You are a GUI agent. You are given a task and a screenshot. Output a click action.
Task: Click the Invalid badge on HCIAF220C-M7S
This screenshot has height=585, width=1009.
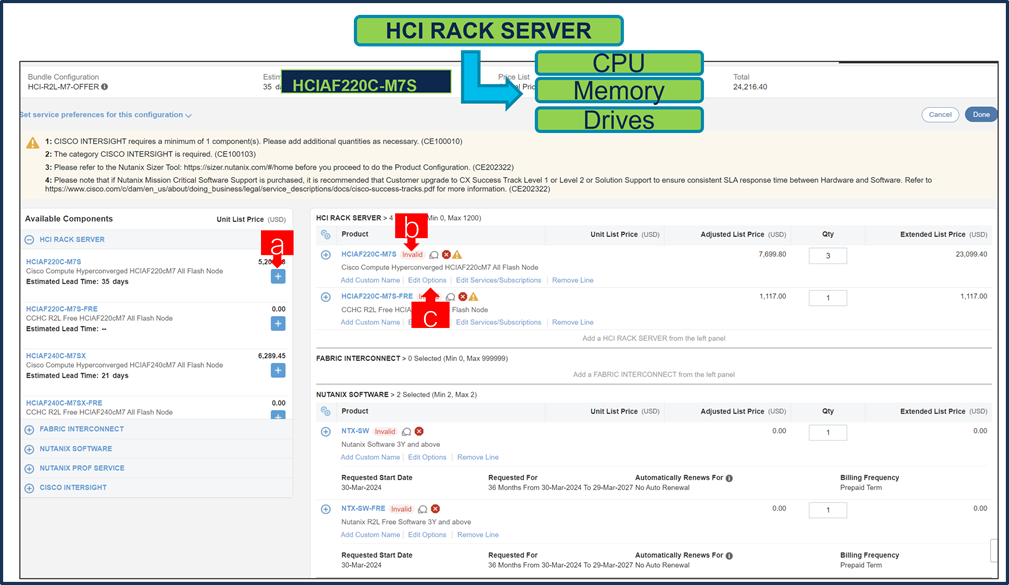[x=412, y=255]
